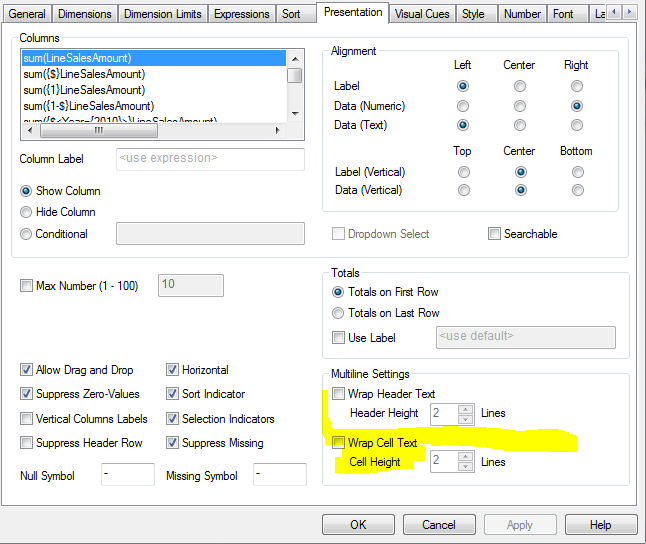Viewport: 646px width, 544px height.
Task: Set Data (Vertical) alignment to Bottom
Action: [578, 190]
